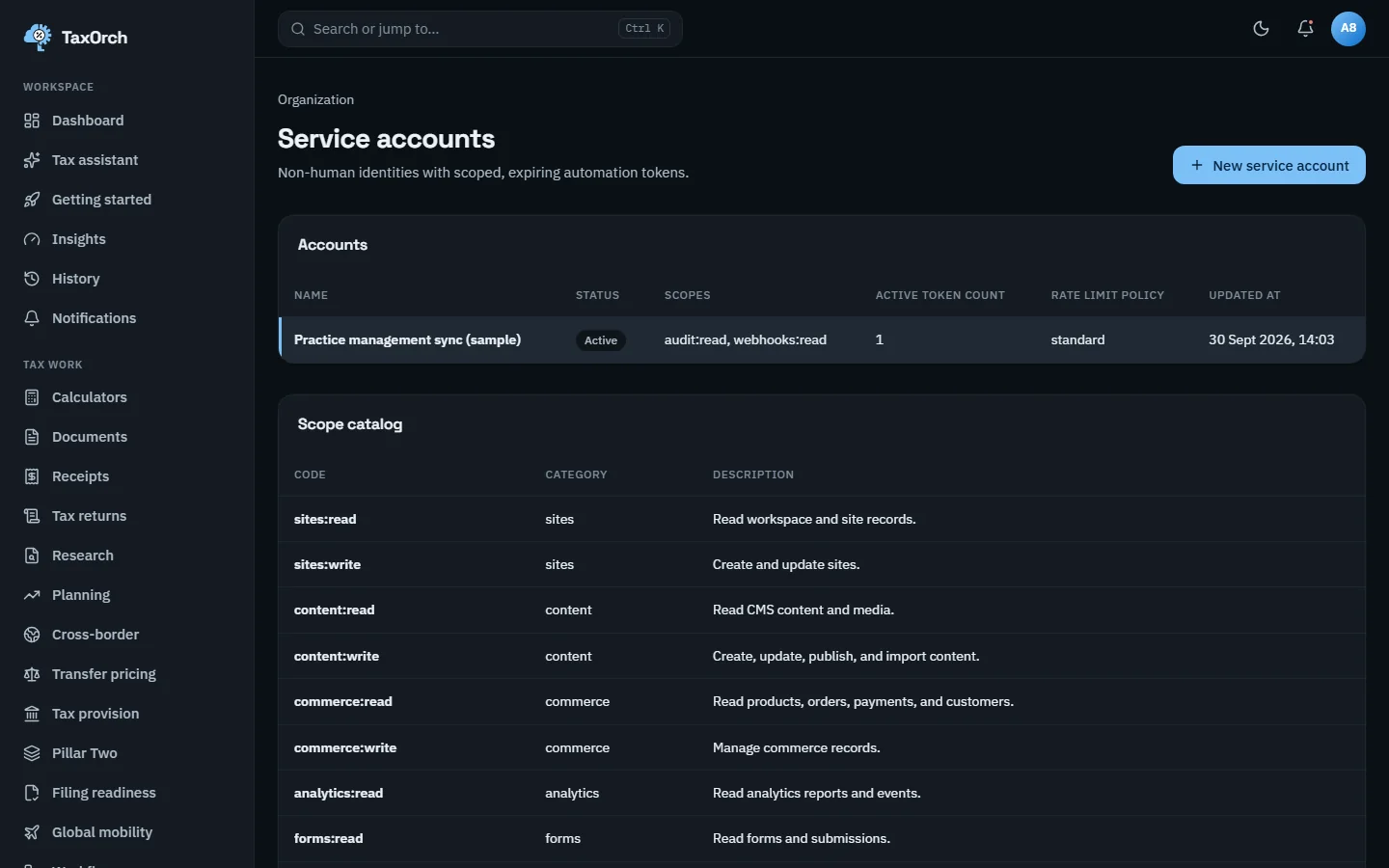Go to Getting started page

127,200
